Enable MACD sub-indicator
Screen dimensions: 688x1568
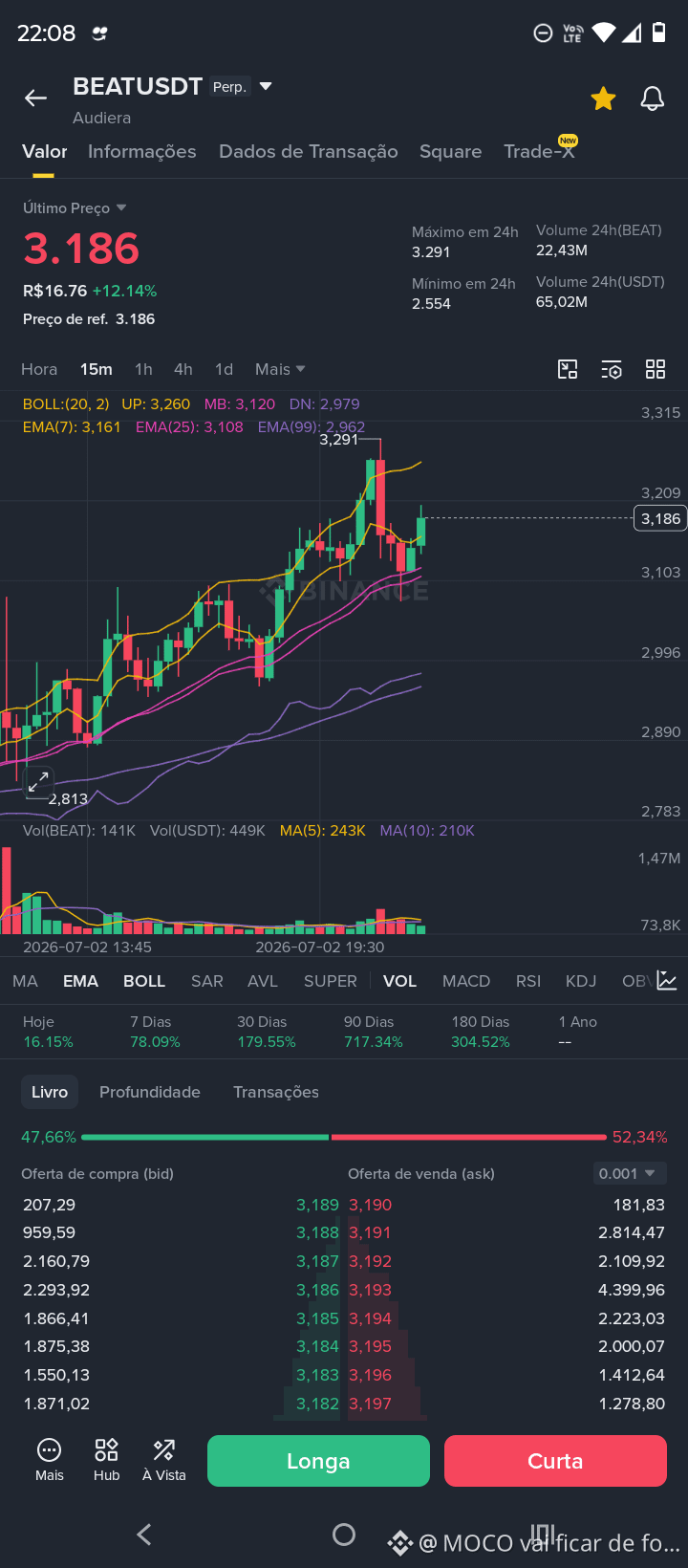(x=466, y=981)
